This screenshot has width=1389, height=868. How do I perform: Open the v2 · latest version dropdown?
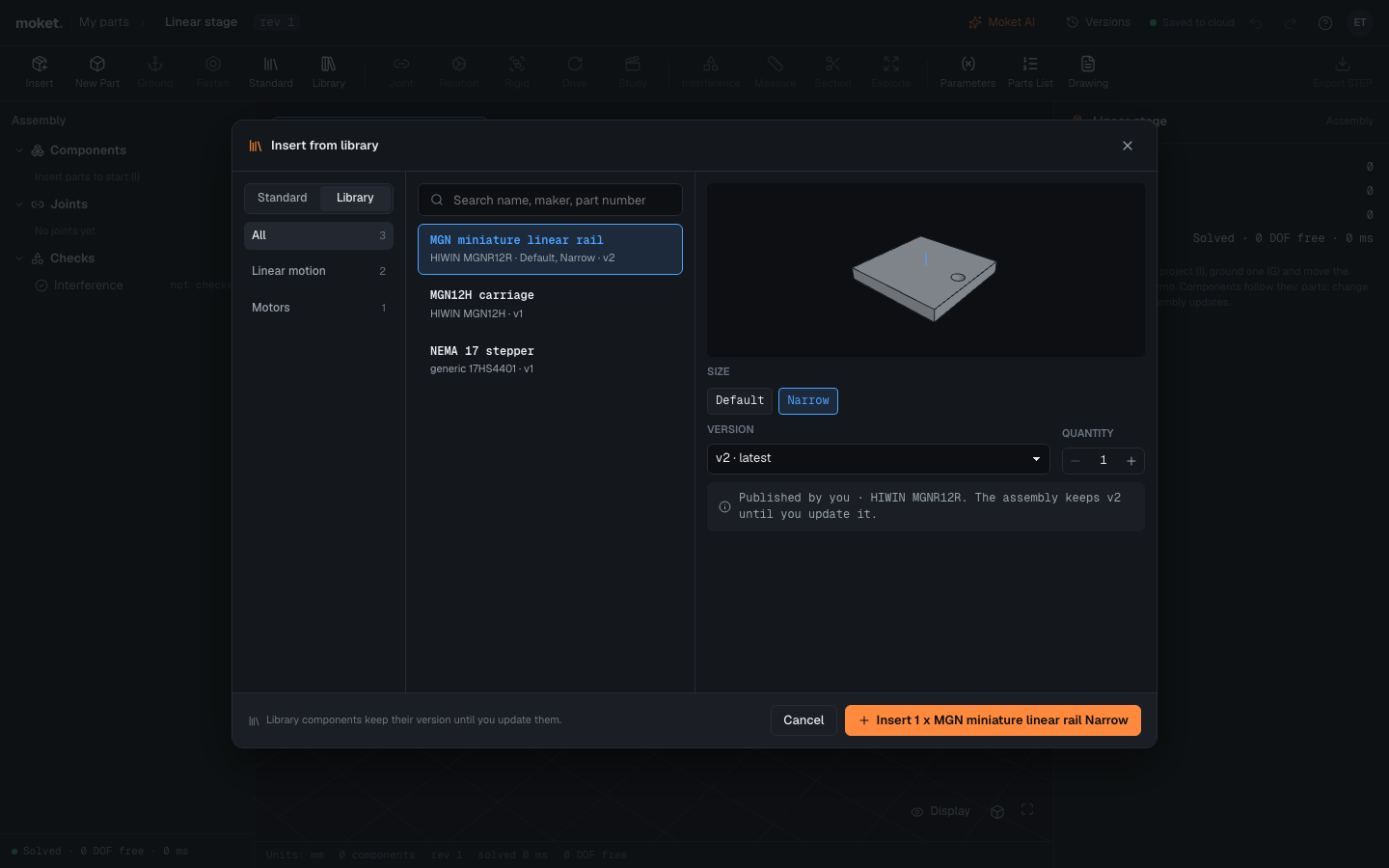(878, 459)
